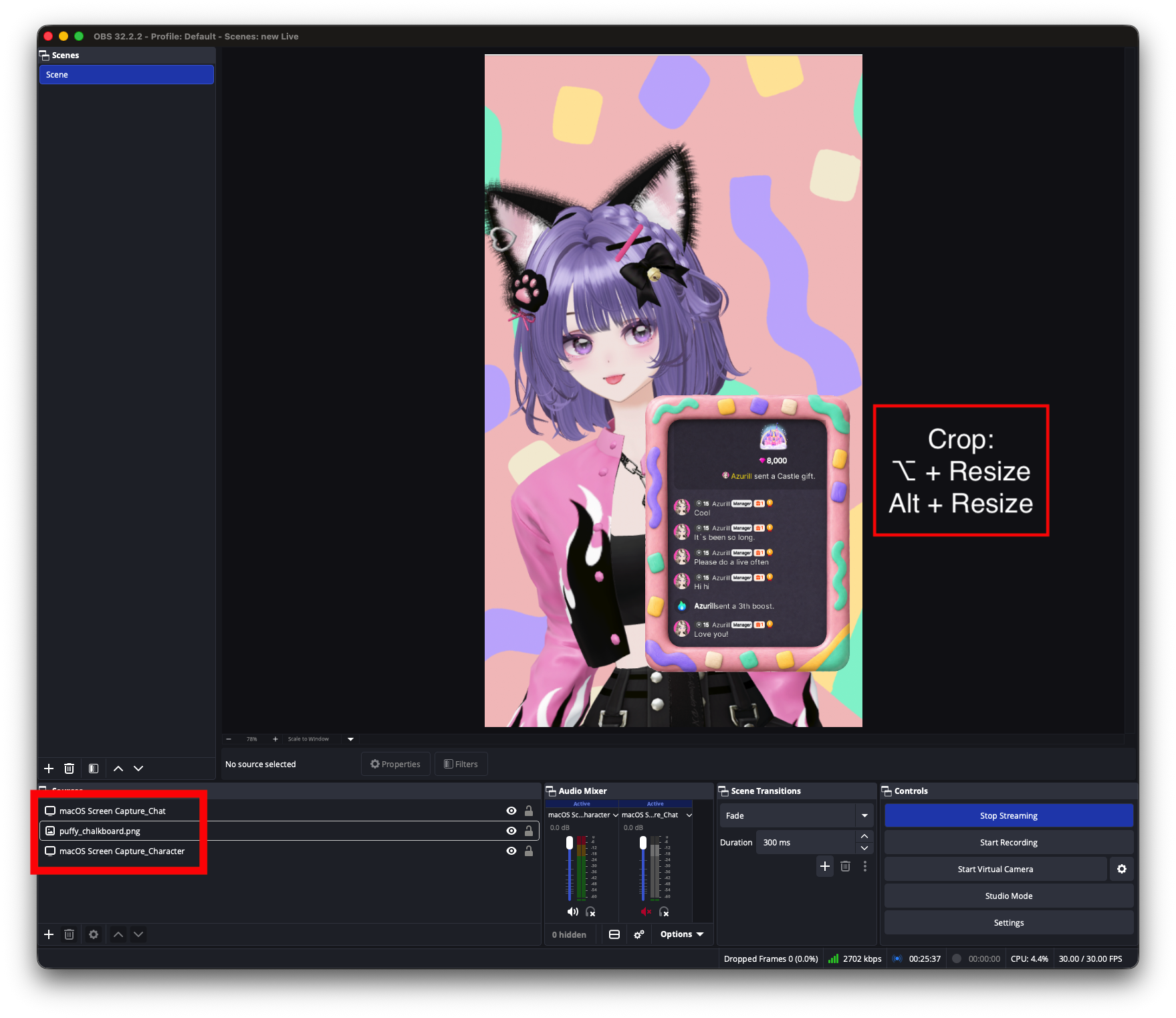This screenshot has width=1176, height=1018.
Task: Hide the puffy_chalkboard.png source
Action: [511, 831]
